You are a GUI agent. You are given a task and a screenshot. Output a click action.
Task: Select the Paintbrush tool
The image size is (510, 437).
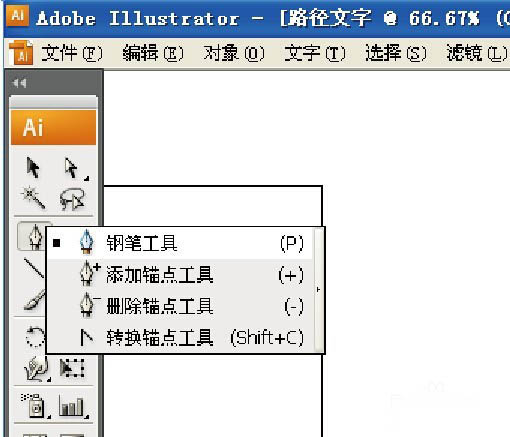click(x=34, y=300)
